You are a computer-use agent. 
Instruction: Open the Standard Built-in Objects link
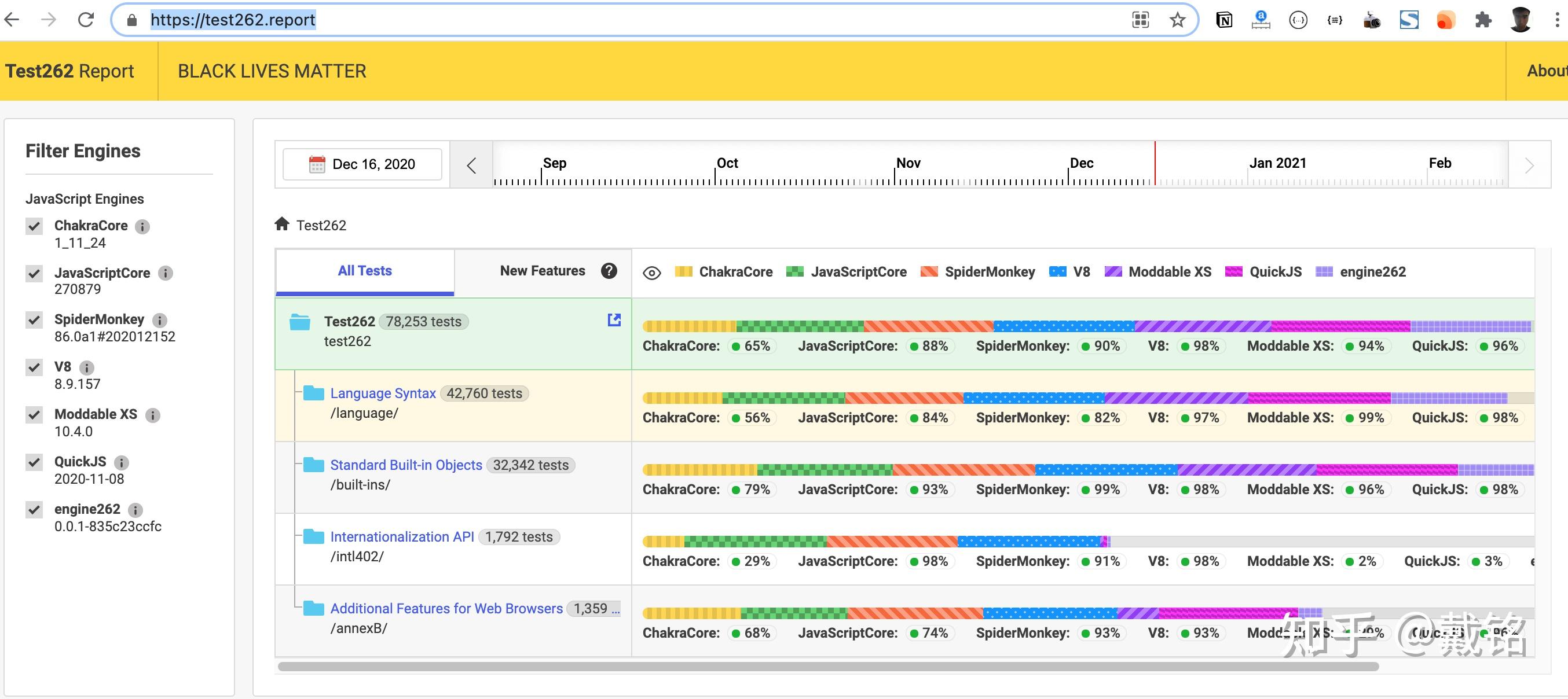pos(405,465)
